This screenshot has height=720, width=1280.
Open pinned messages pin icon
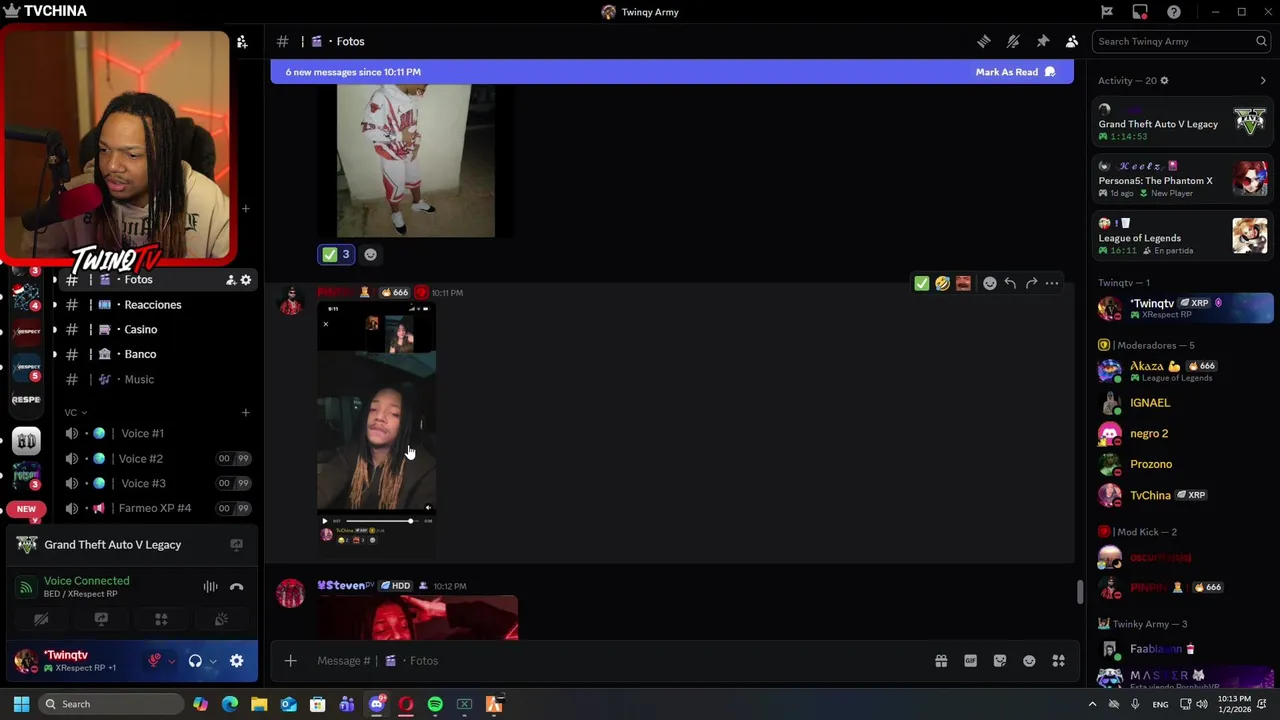[1042, 41]
